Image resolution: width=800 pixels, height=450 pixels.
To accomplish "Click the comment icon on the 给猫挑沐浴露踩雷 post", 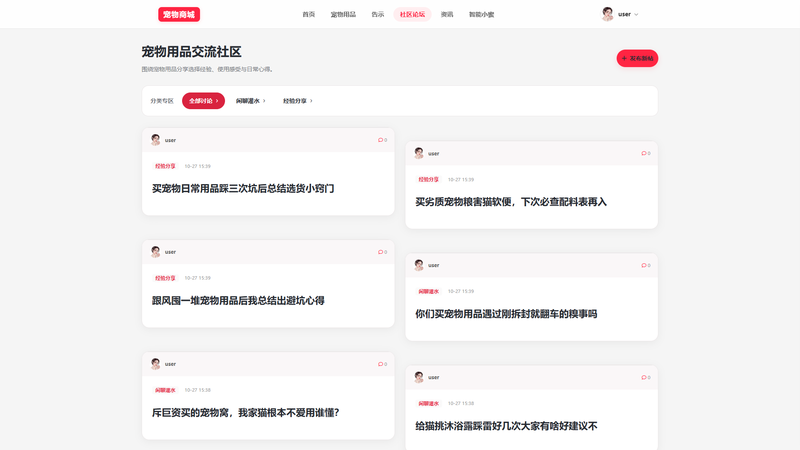I will click(x=645, y=377).
